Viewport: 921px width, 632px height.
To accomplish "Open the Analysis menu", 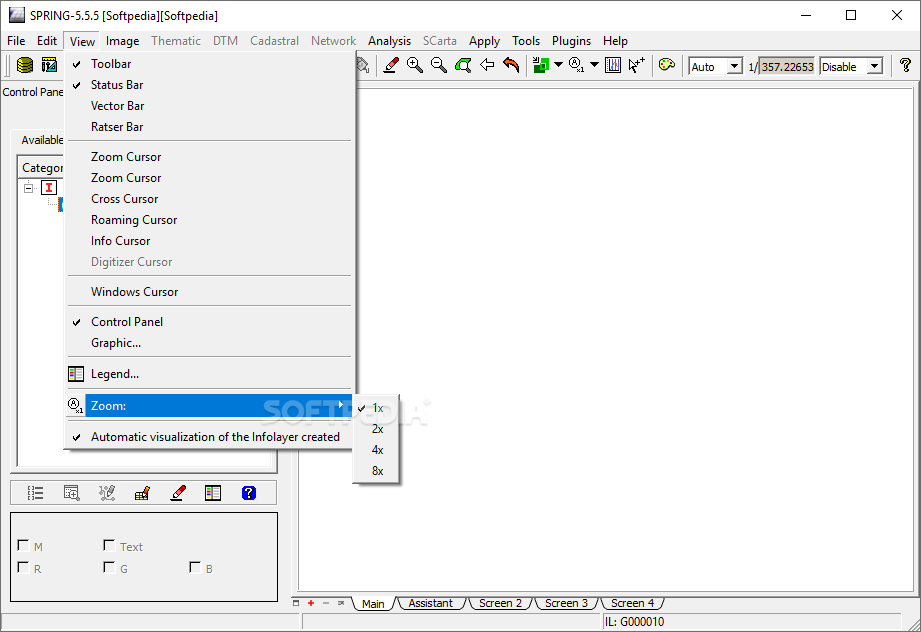I will 389,41.
